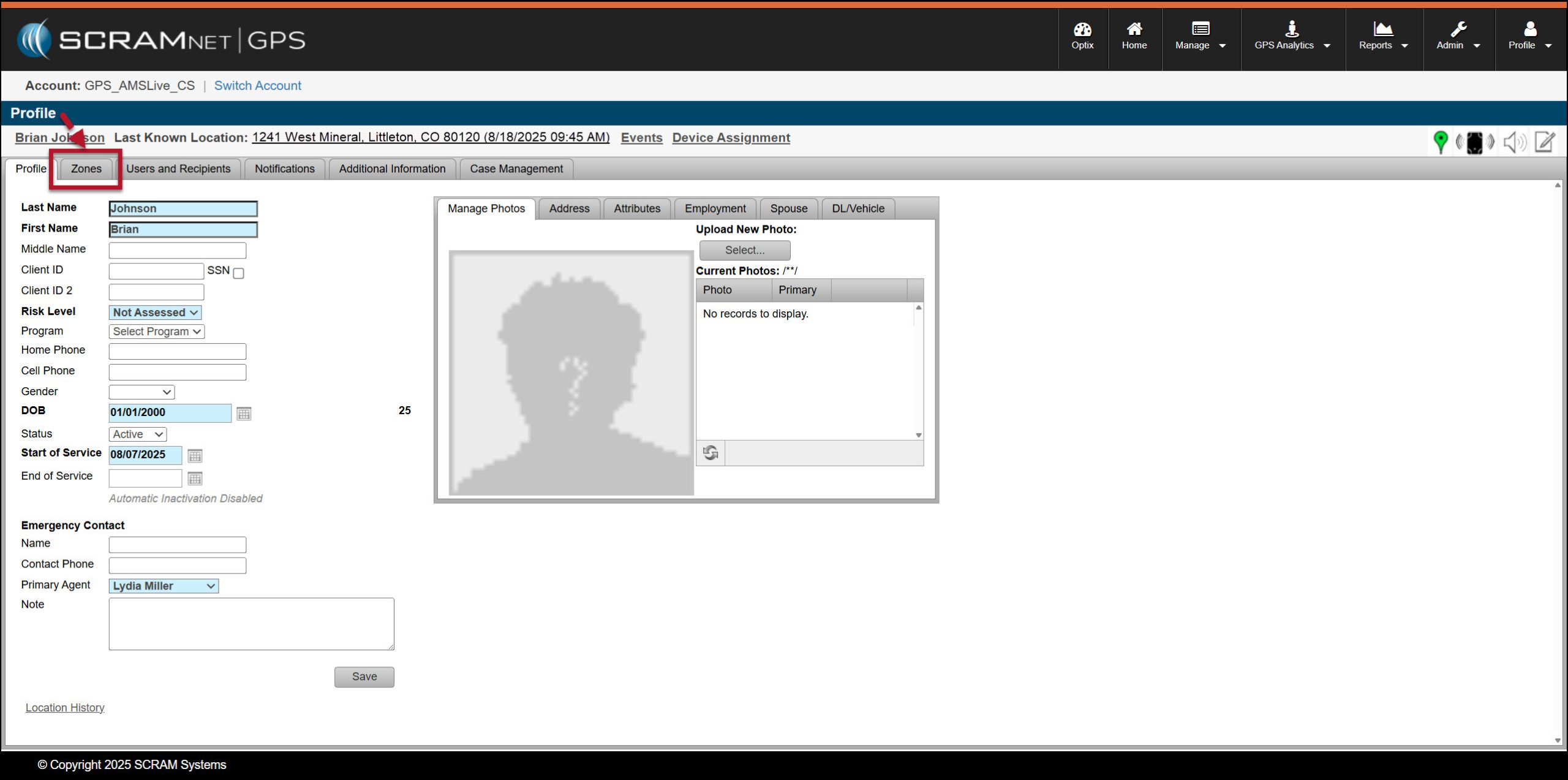
Task: Open the Gender dropdown
Action: point(141,392)
